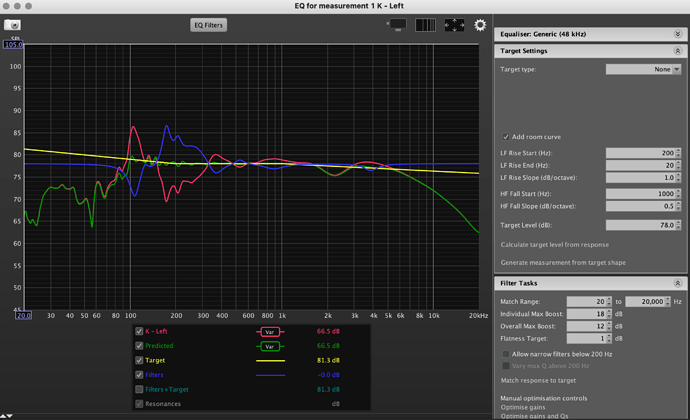Screen dimensions: 690x420
Task: Collapse the Target Settings panel
Action: click(x=678, y=51)
